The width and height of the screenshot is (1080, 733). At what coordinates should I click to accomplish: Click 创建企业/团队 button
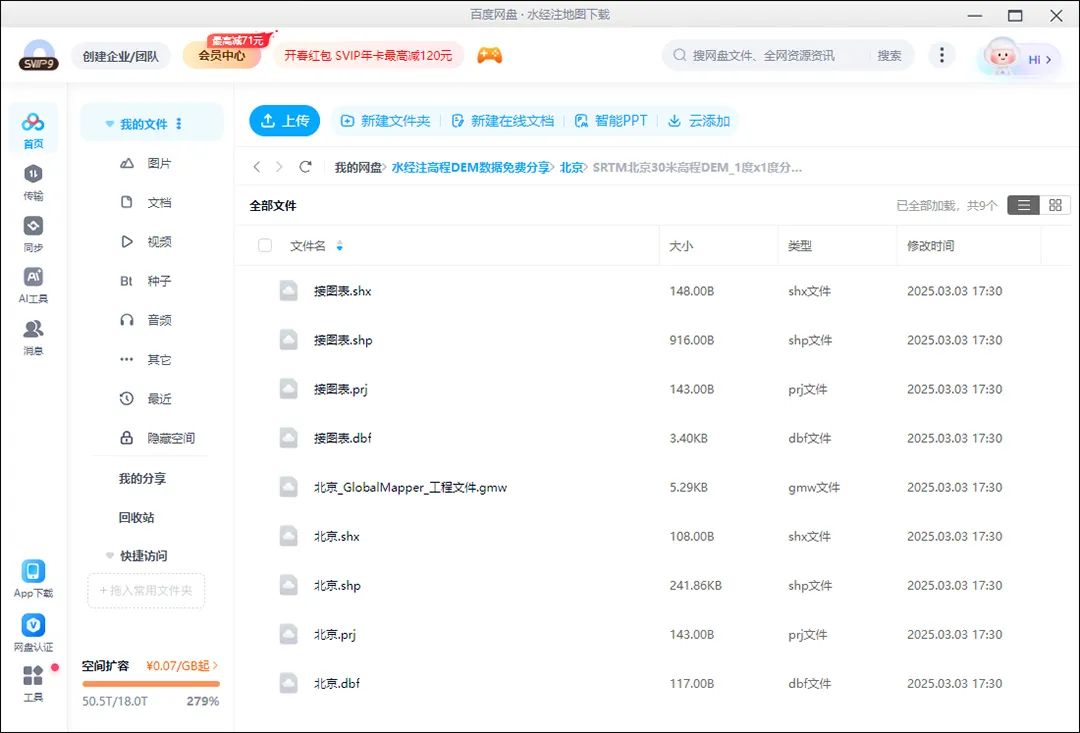point(121,56)
